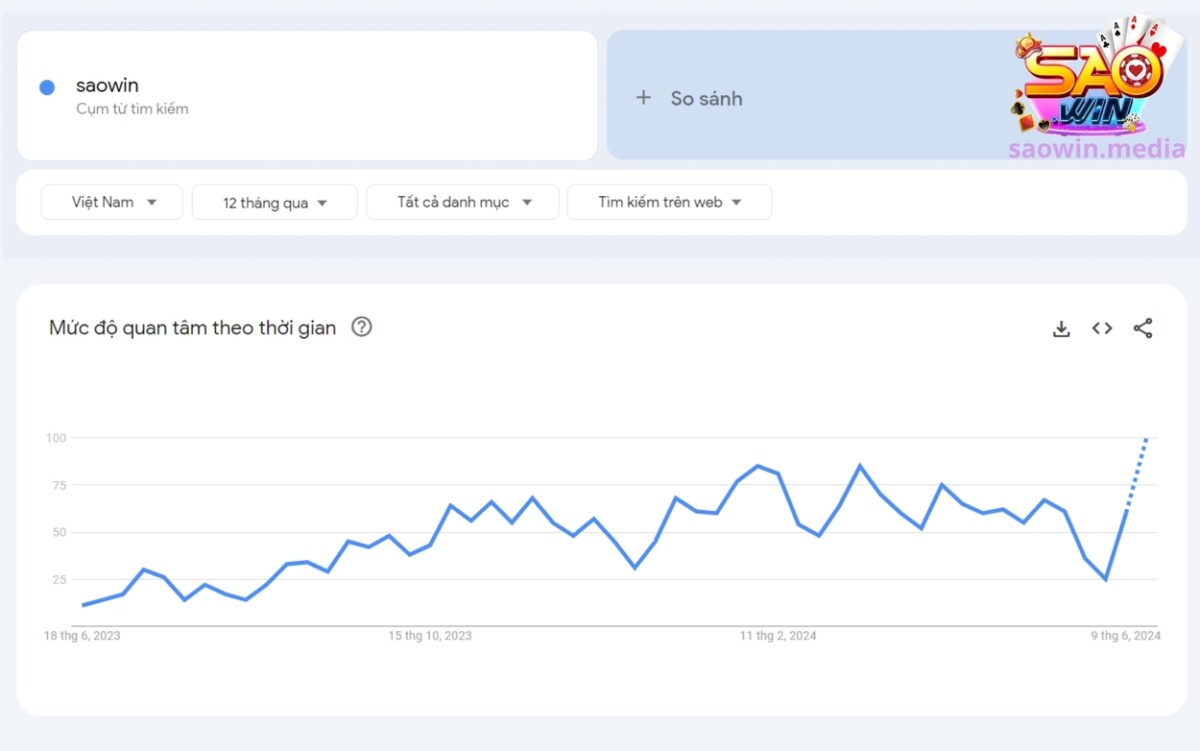This screenshot has width=1200, height=751.
Task: Open the saowin.media link text
Action: point(1096,150)
